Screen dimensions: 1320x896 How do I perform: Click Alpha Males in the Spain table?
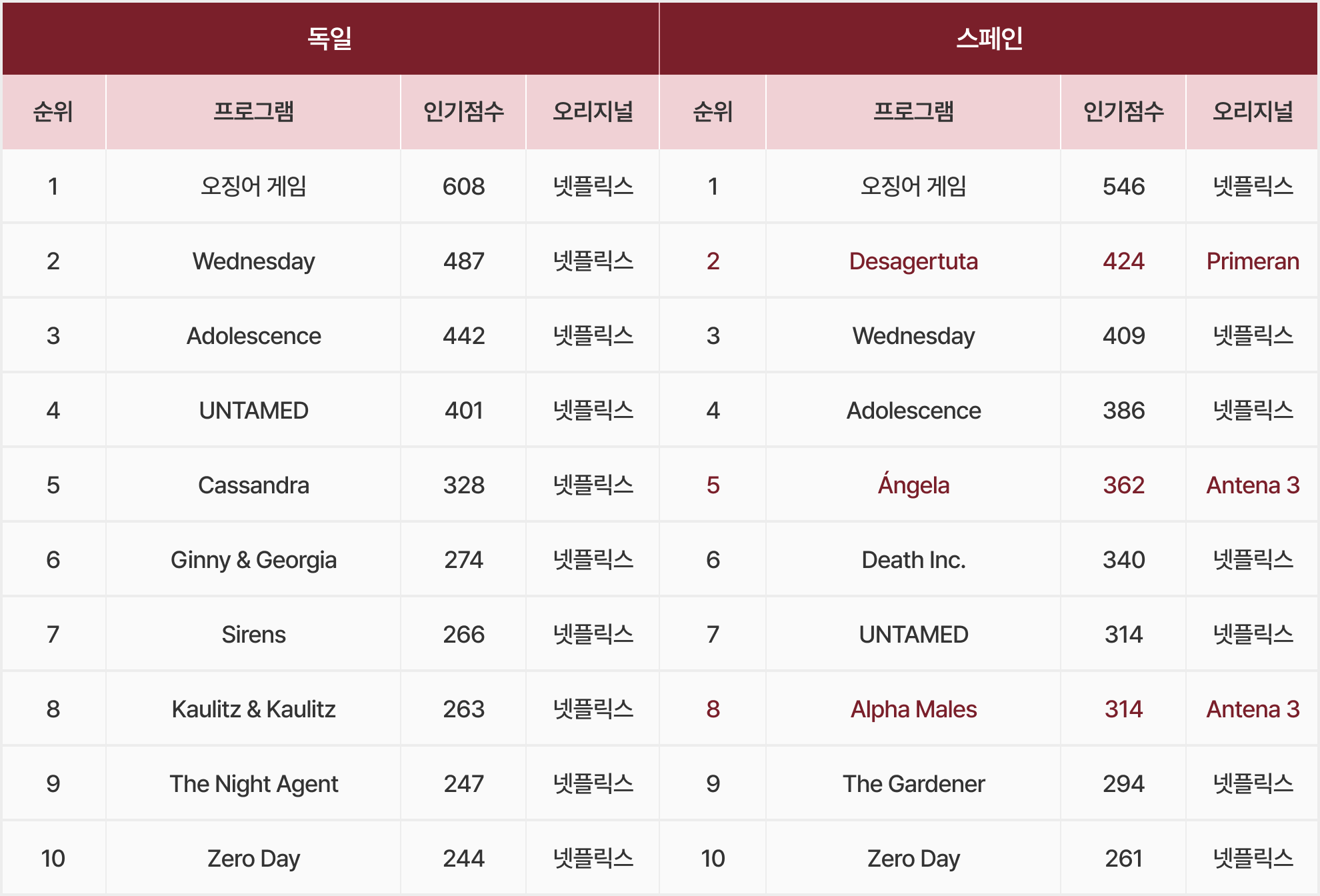pos(913,709)
